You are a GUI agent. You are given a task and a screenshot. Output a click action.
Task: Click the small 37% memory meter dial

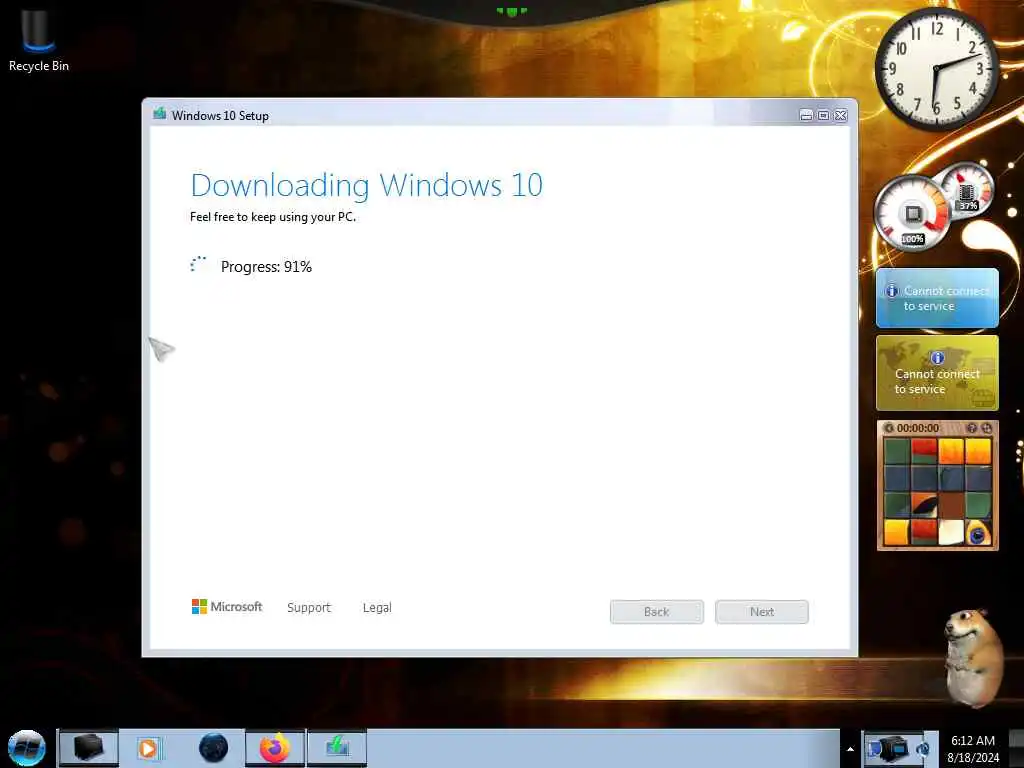point(967,189)
